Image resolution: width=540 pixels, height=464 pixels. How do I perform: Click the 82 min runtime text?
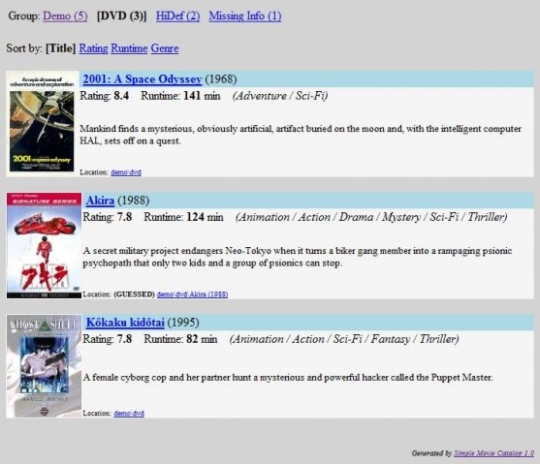point(202,339)
